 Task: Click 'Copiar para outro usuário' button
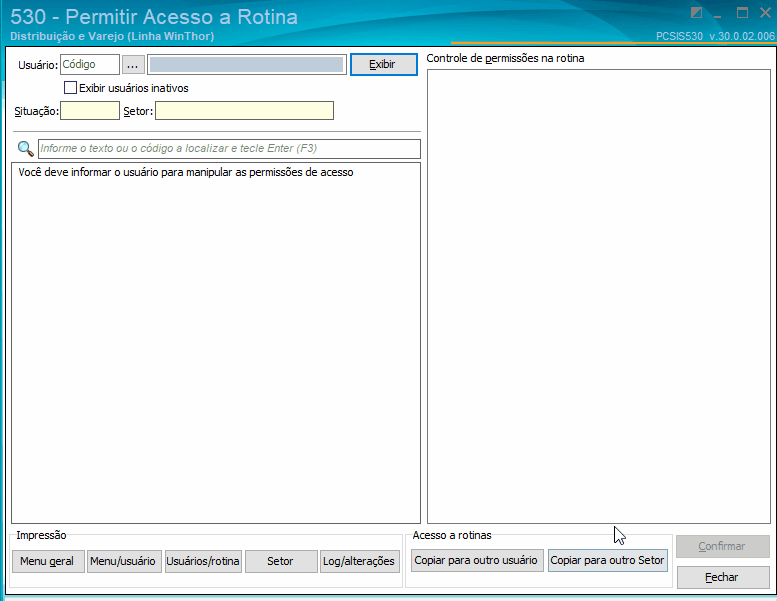tap(477, 560)
